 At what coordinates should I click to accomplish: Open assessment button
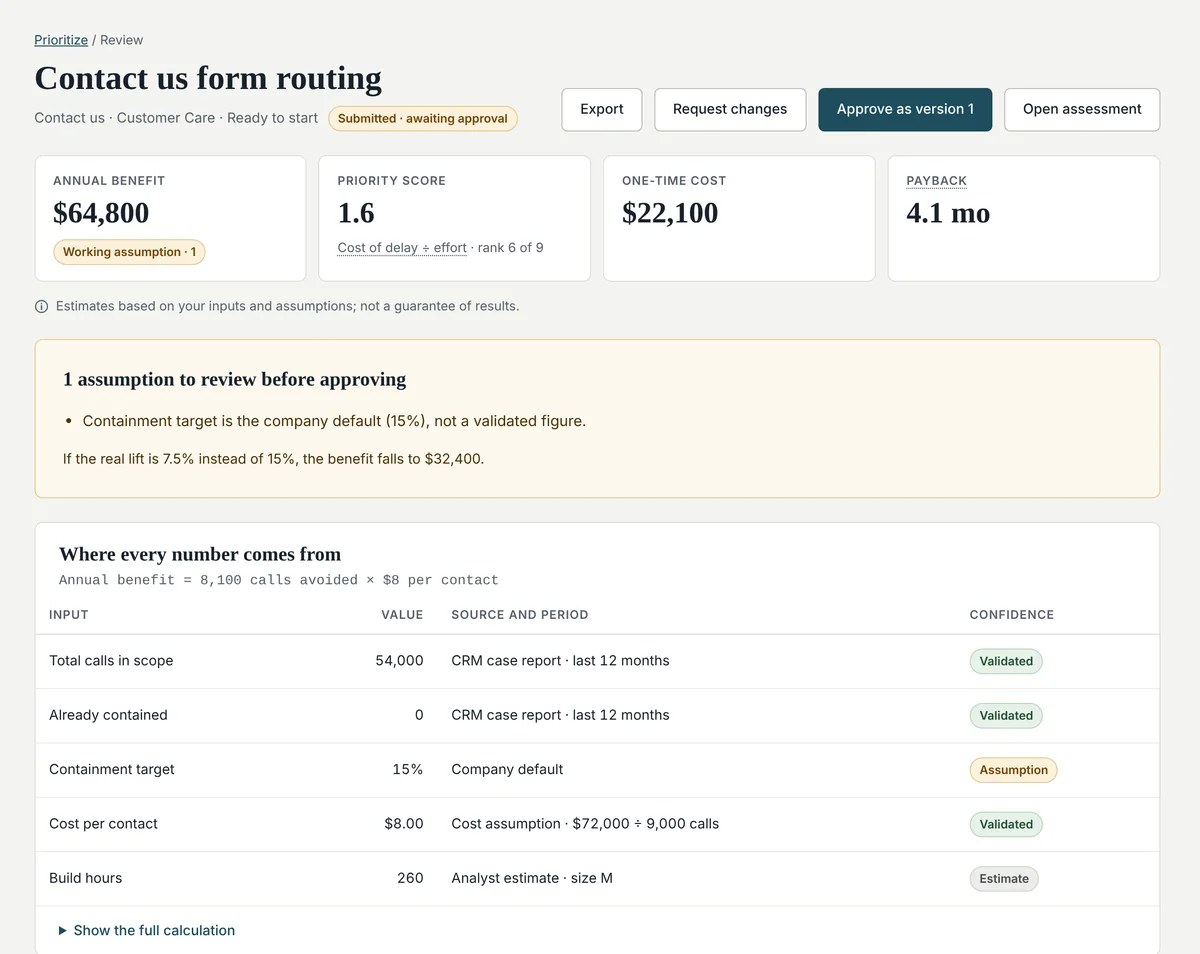click(1082, 109)
